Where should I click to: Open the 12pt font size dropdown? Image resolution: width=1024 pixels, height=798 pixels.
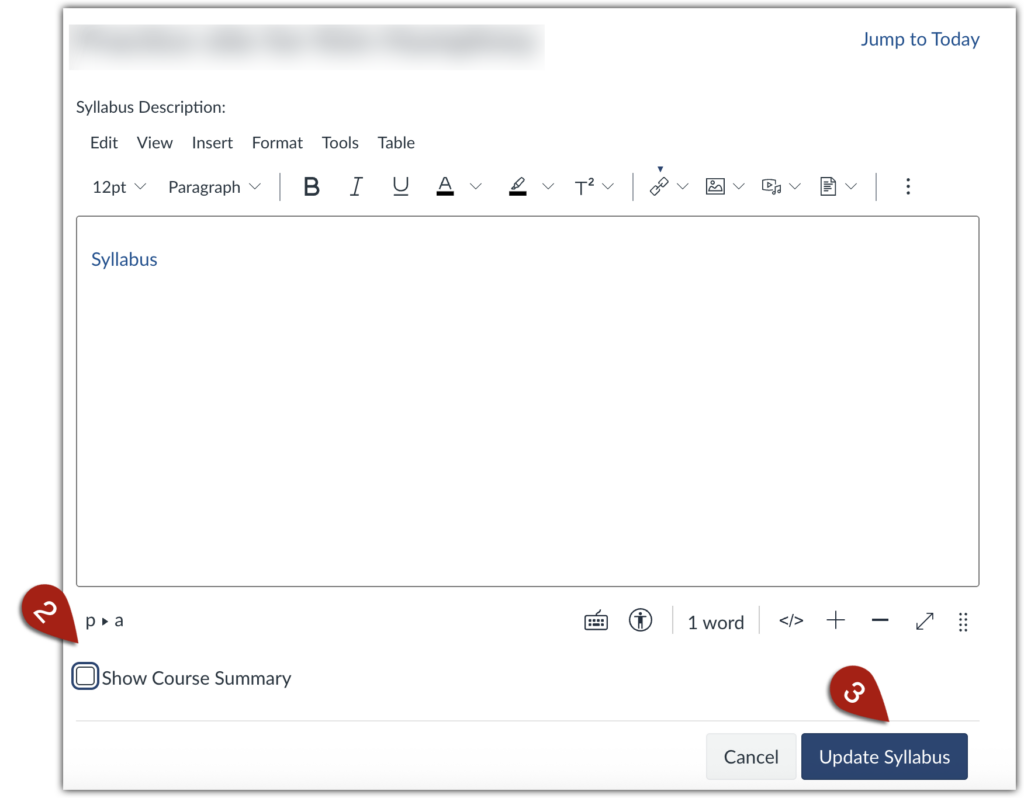coord(119,187)
